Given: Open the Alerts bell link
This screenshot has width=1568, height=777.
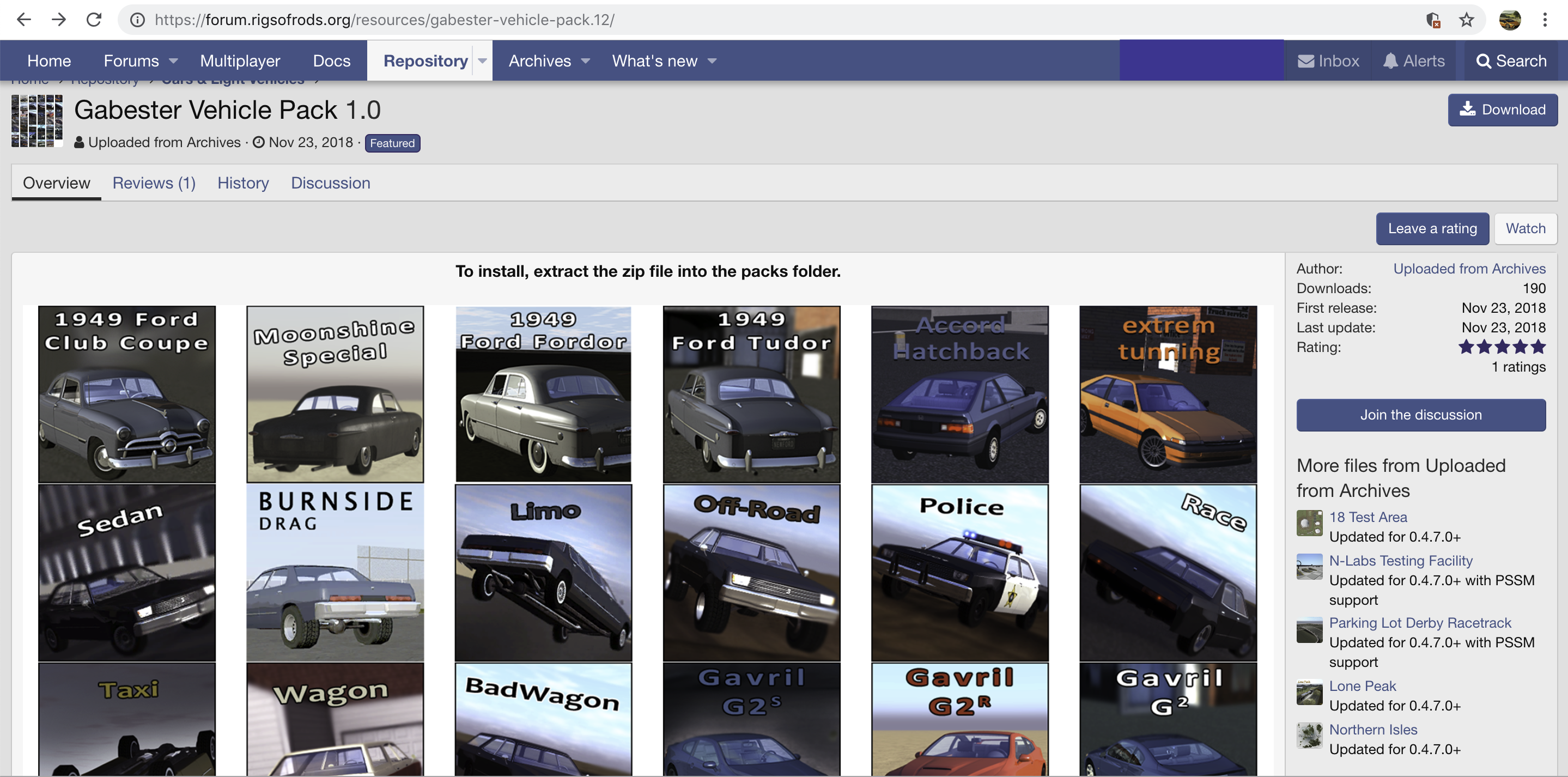Looking at the screenshot, I should (1413, 61).
